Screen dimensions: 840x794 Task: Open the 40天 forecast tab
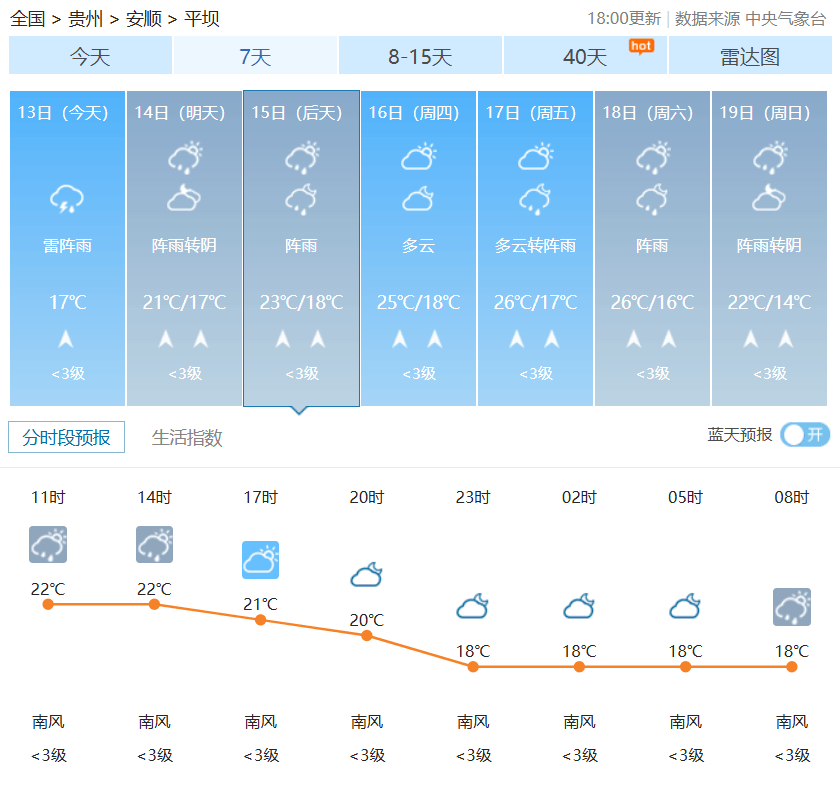click(585, 57)
